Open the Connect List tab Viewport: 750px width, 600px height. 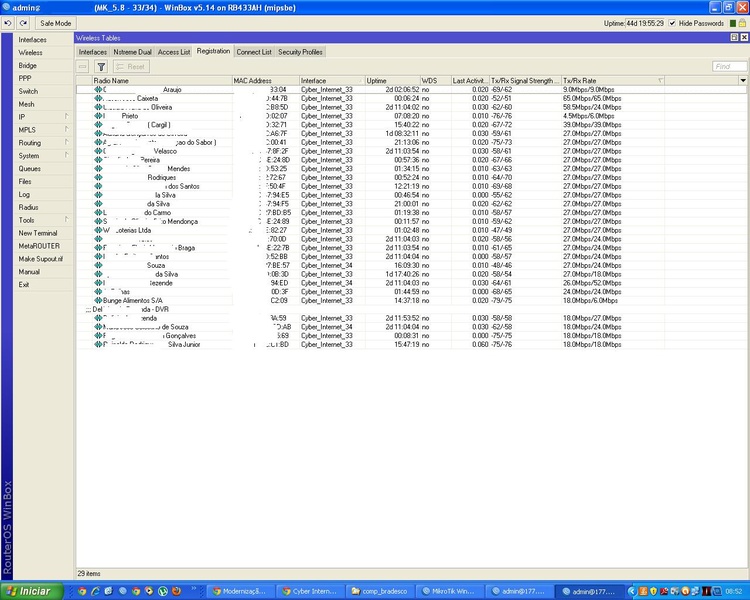pos(254,52)
